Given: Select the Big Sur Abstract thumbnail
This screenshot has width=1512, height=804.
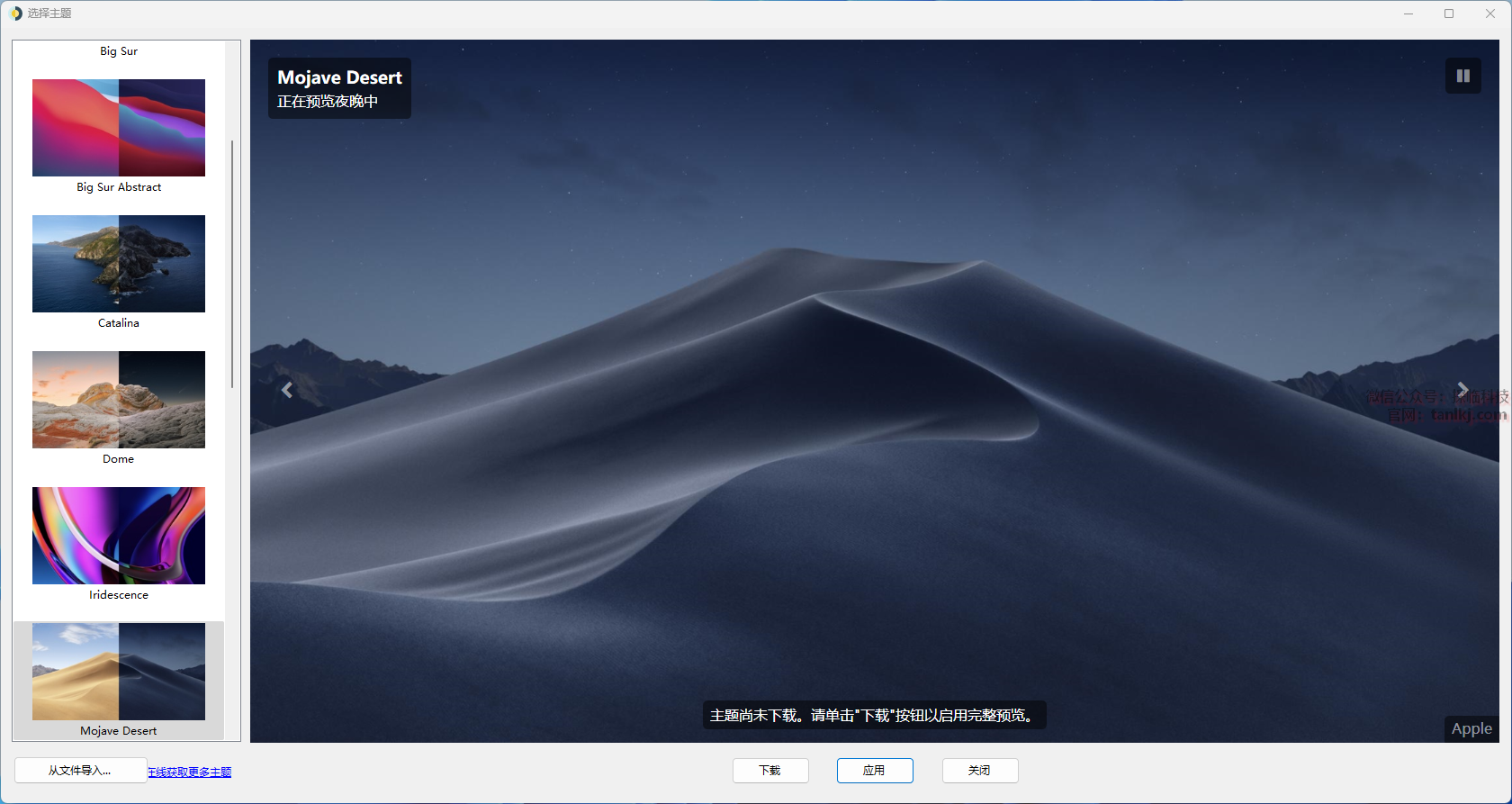Looking at the screenshot, I should pos(119,128).
